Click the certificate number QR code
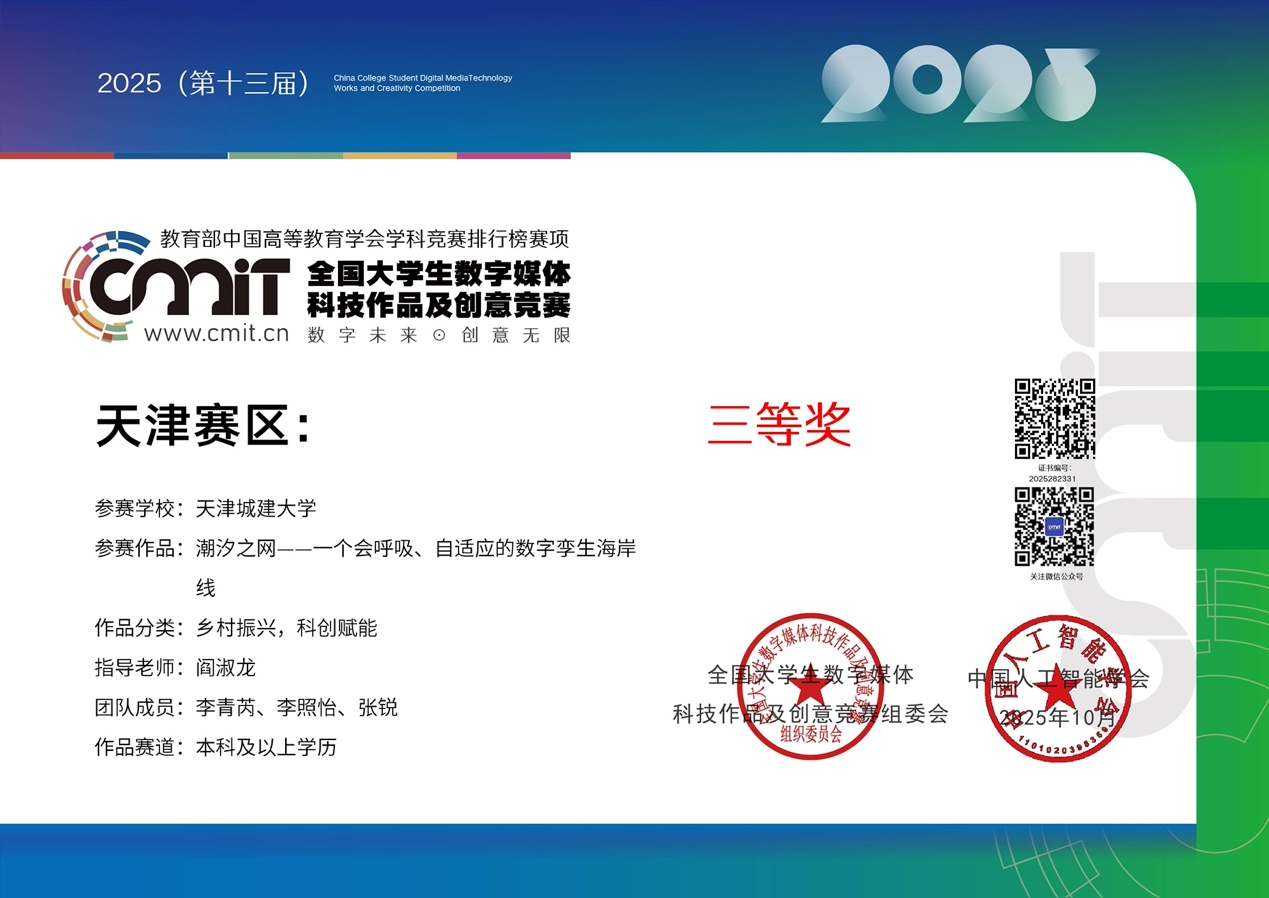Image resolution: width=1269 pixels, height=898 pixels. click(x=1054, y=418)
